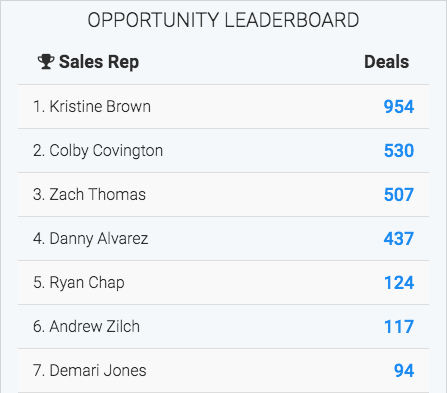
Task: Click the 117 deals count
Action: pyautogui.click(x=399, y=327)
